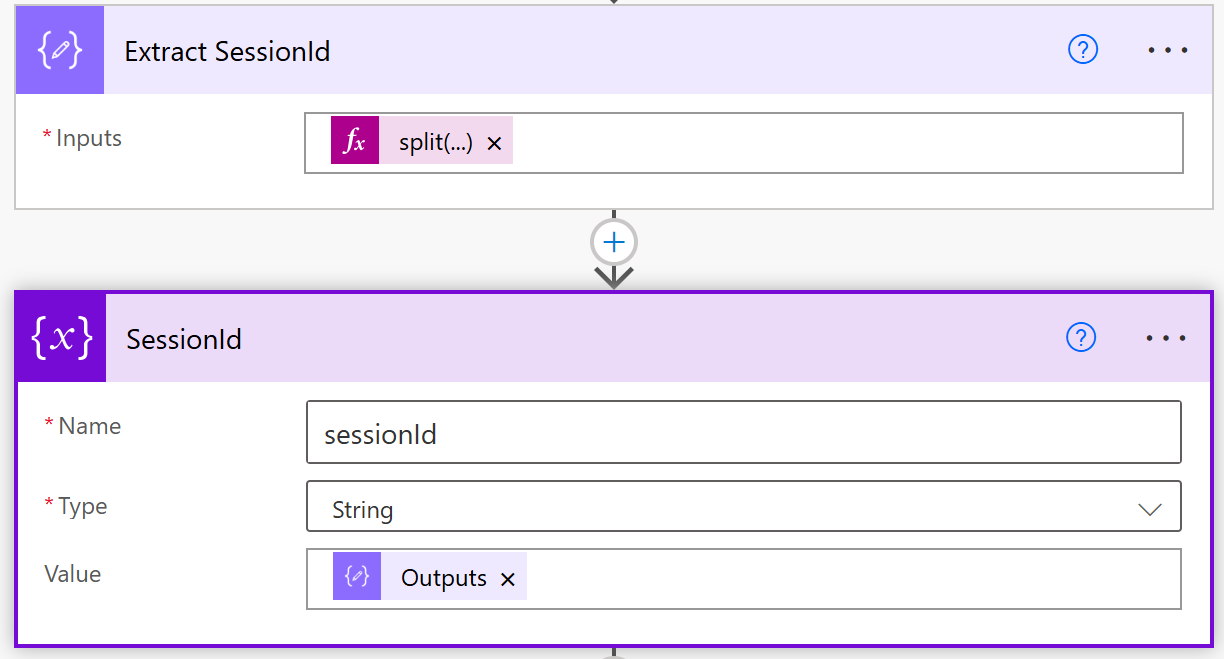1224x659 pixels.
Task: Click the fx expression icon in Inputs
Action: click(x=355, y=143)
